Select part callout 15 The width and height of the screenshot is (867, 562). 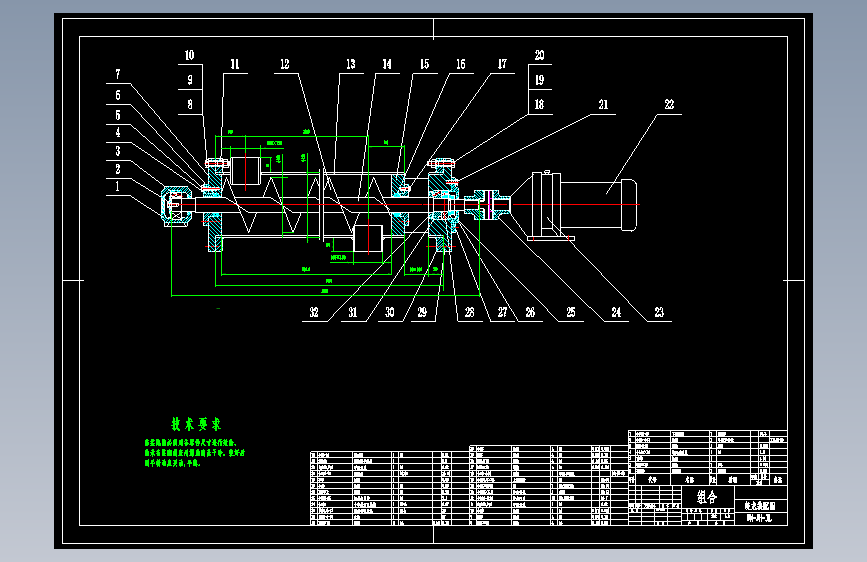(424, 64)
